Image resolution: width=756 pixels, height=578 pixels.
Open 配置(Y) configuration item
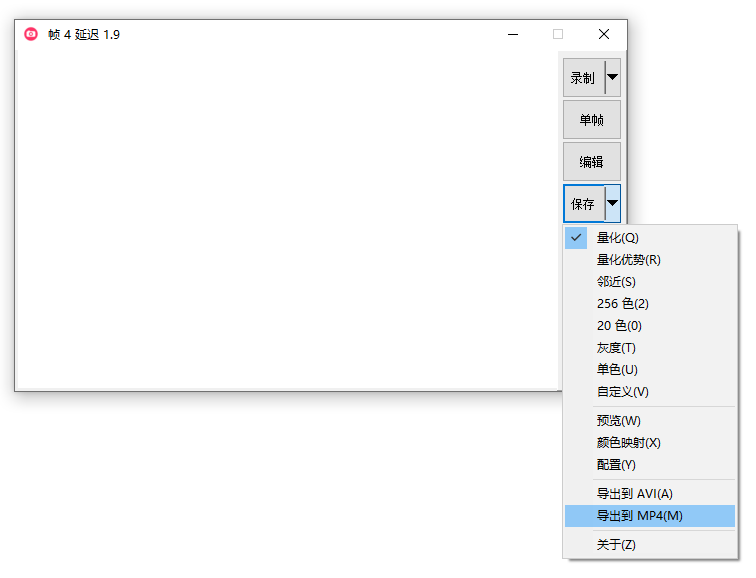[616, 465]
